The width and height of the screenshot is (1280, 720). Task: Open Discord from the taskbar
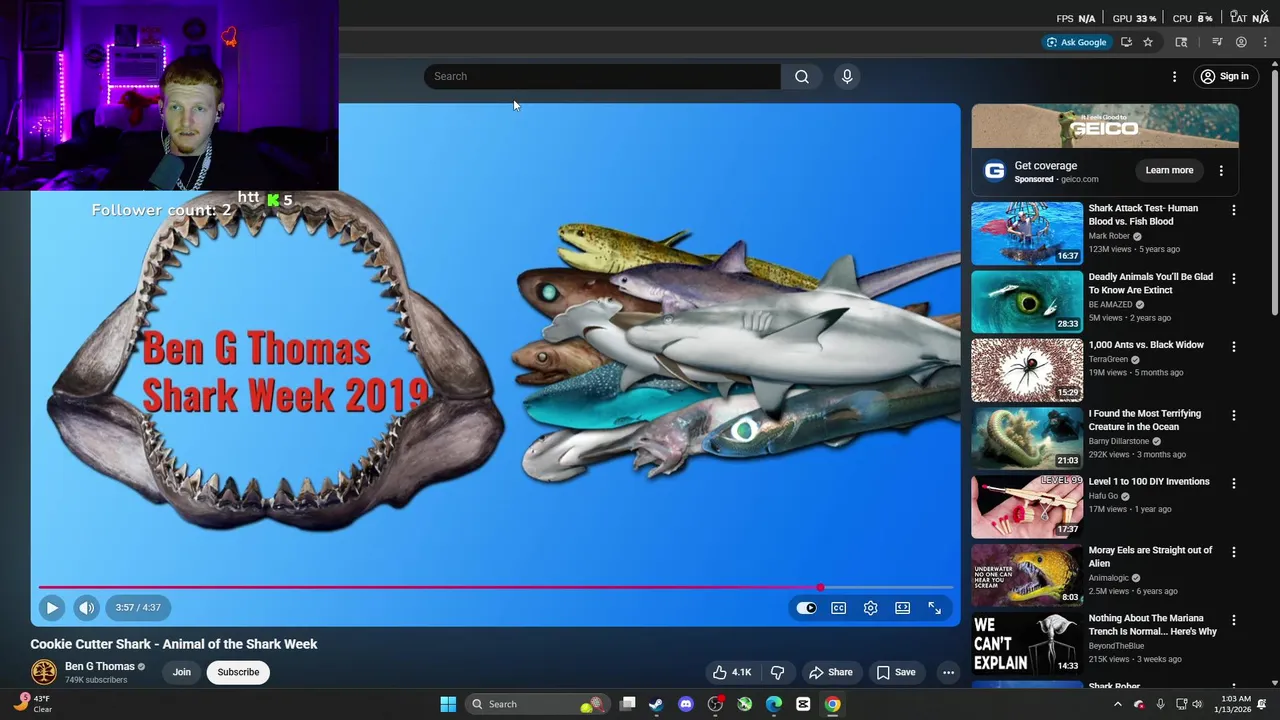(x=685, y=704)
